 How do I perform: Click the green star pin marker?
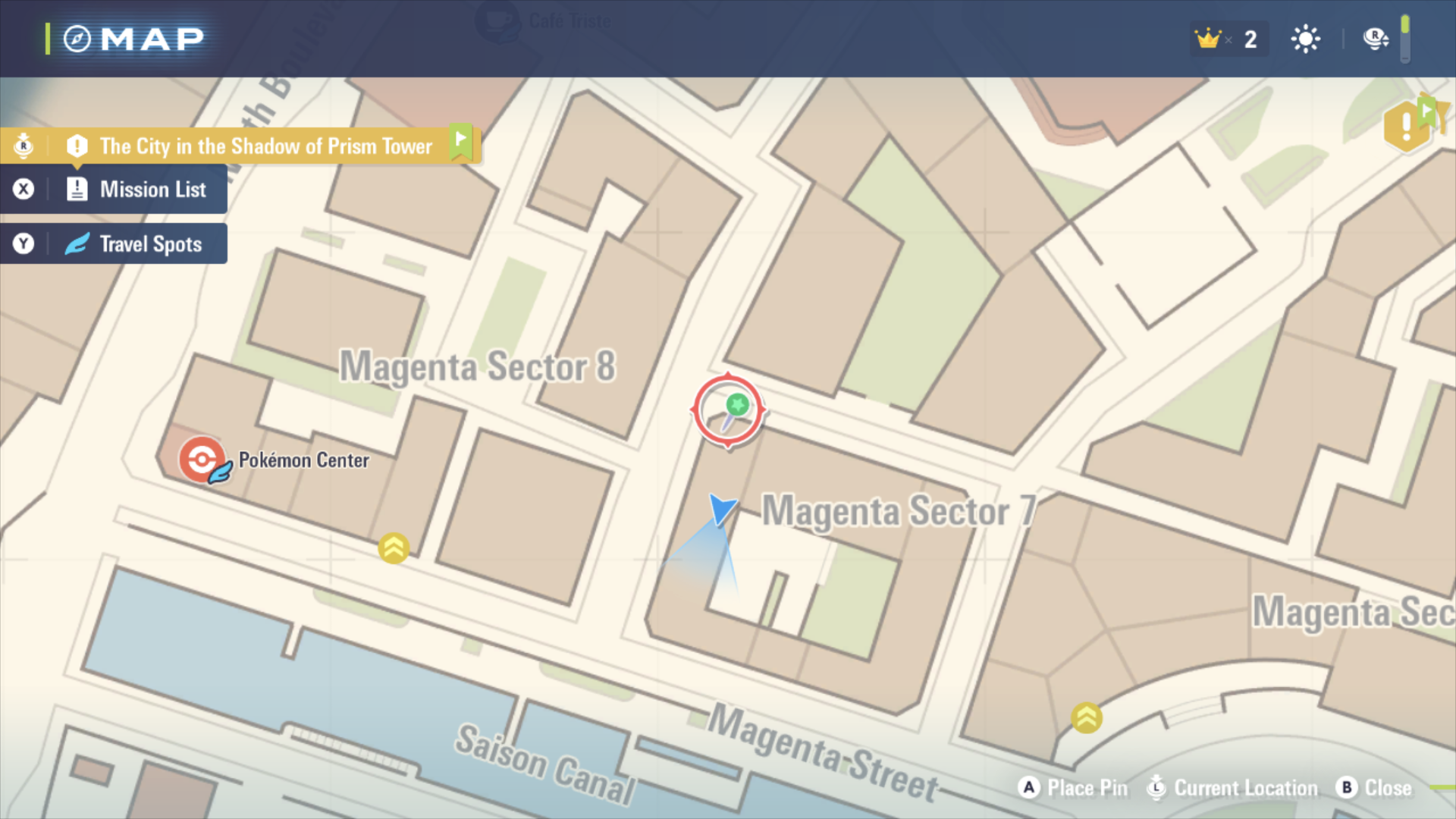(737, 404)
